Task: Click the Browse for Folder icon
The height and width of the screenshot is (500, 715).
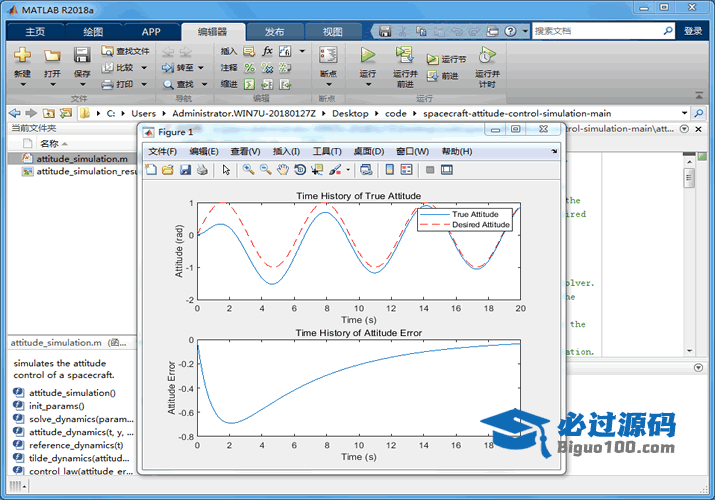Action: coord(66,113)
